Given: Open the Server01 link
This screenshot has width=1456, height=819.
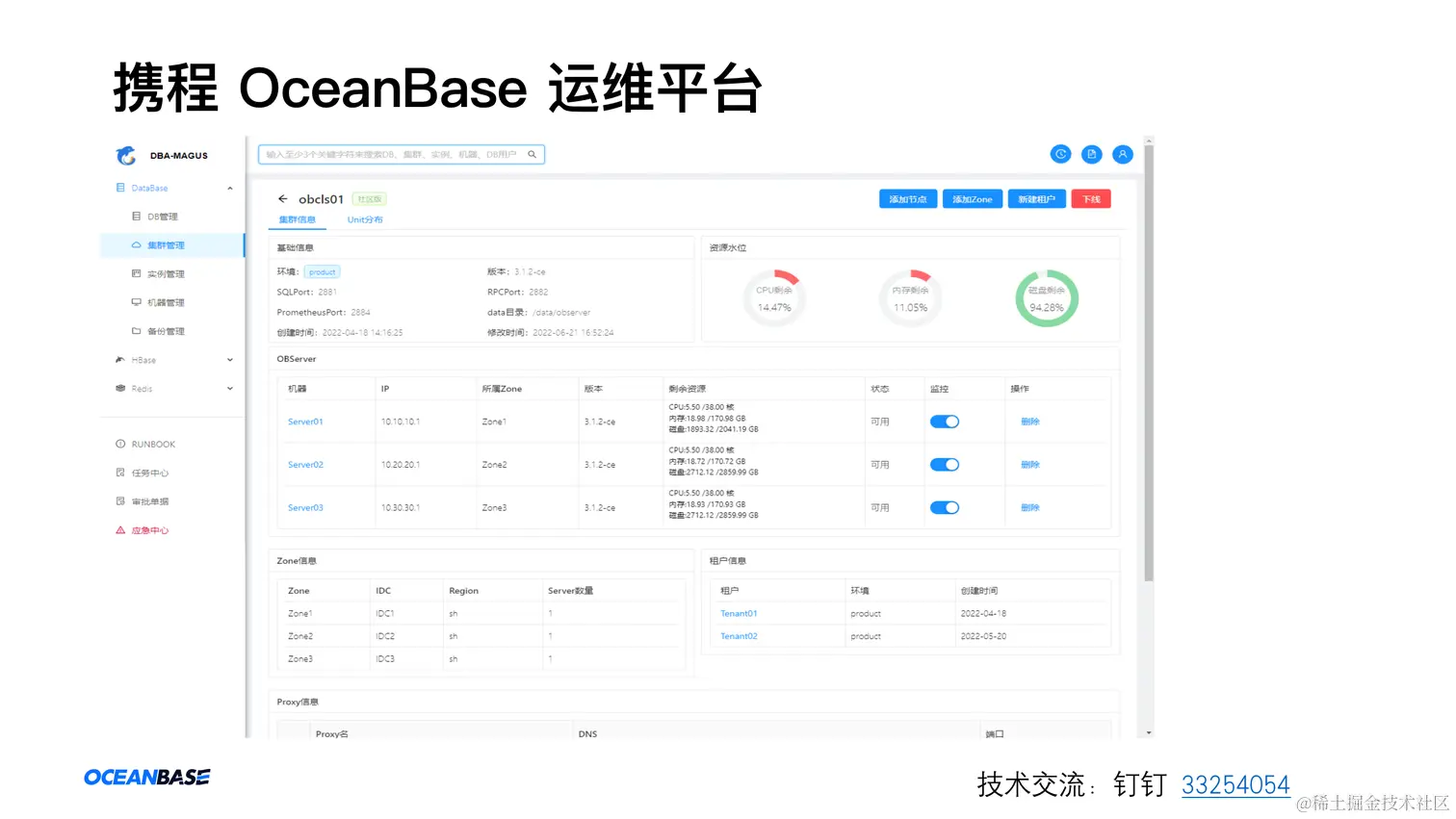Looking at the screenshot, I should [305, 422].
